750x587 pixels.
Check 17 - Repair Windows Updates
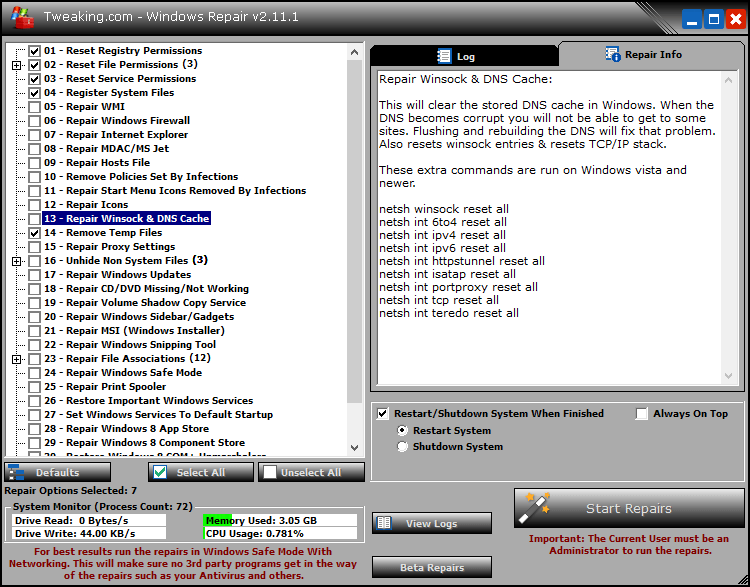point(34,275)
